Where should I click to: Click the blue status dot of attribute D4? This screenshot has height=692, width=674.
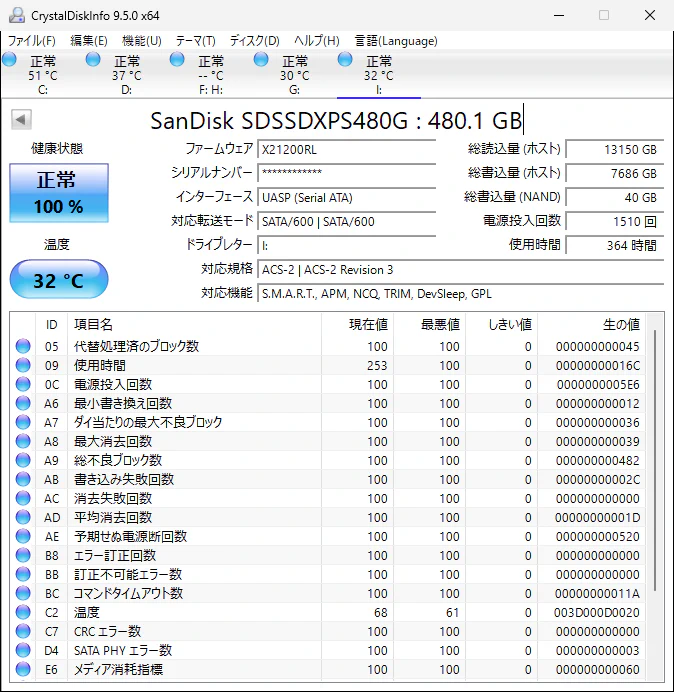point(23,651)
